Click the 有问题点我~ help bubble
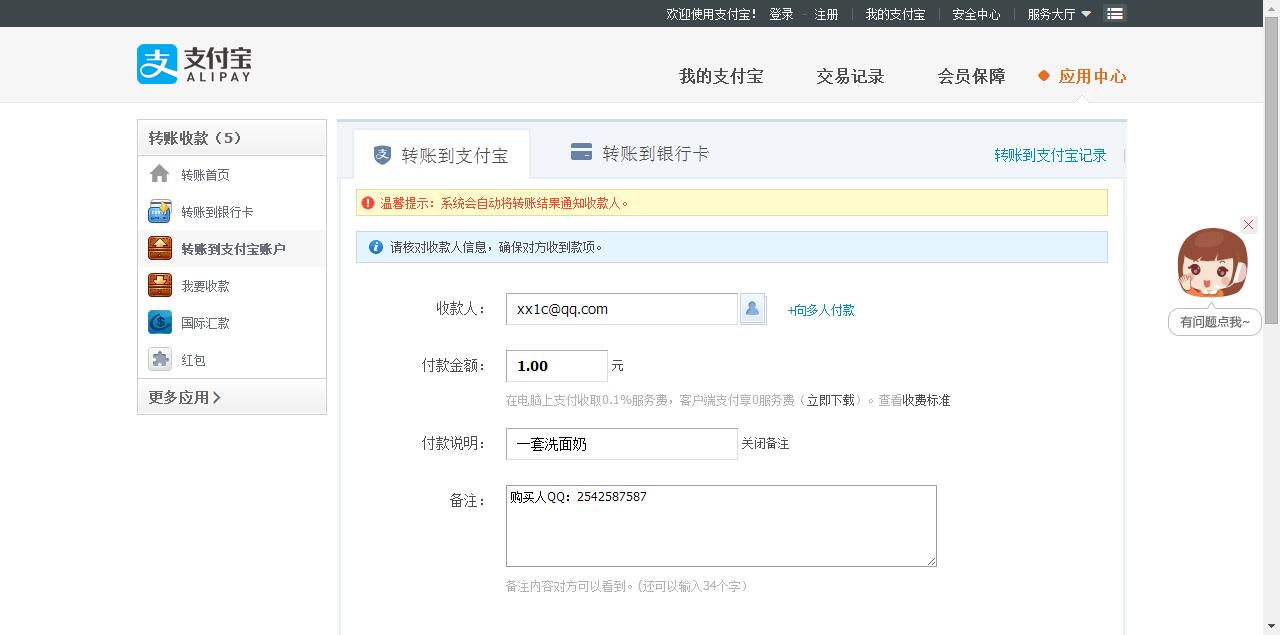This screenshot has height=635, width=1280. 1215,322
